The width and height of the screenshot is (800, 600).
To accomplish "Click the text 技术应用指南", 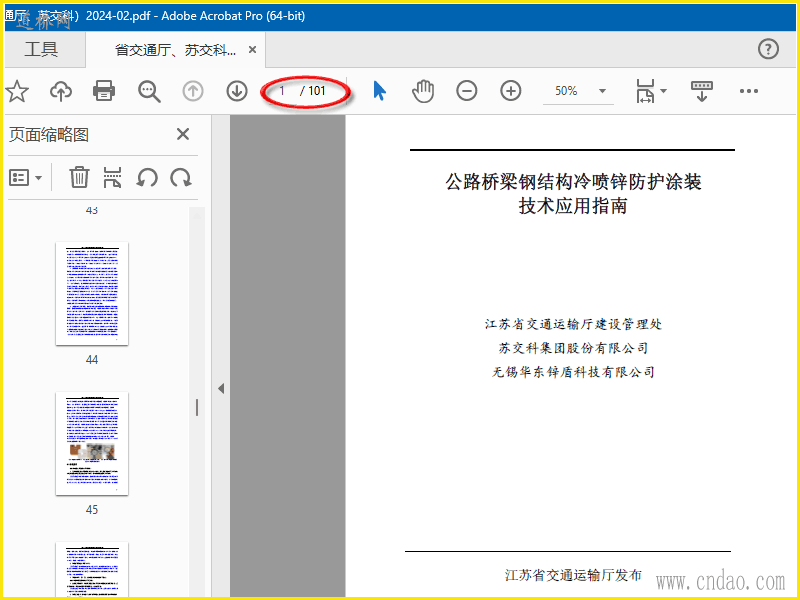I will tap(572, 206).
